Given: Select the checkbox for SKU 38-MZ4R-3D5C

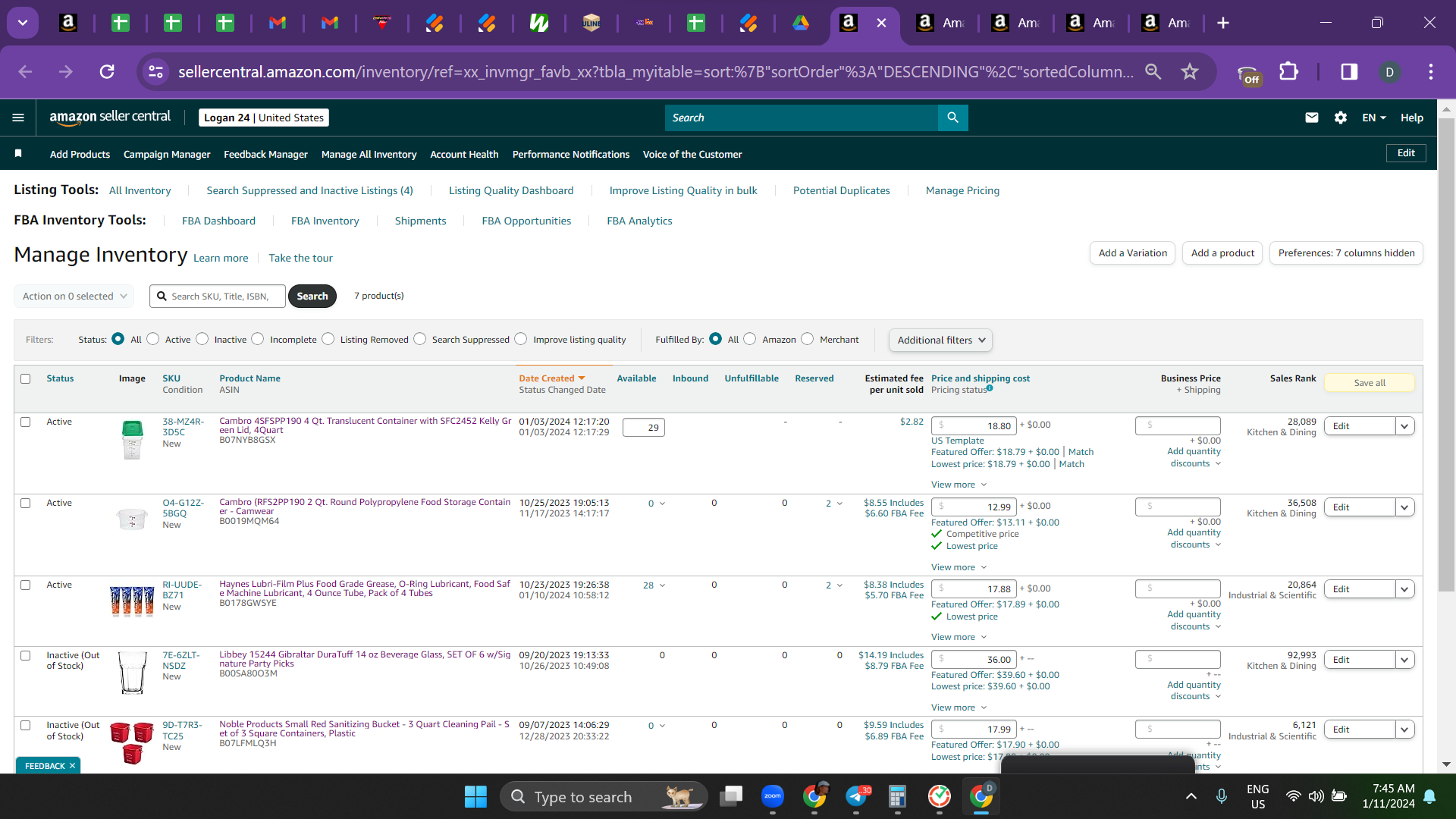Looking at the screenshot, I should click(26, 422).
